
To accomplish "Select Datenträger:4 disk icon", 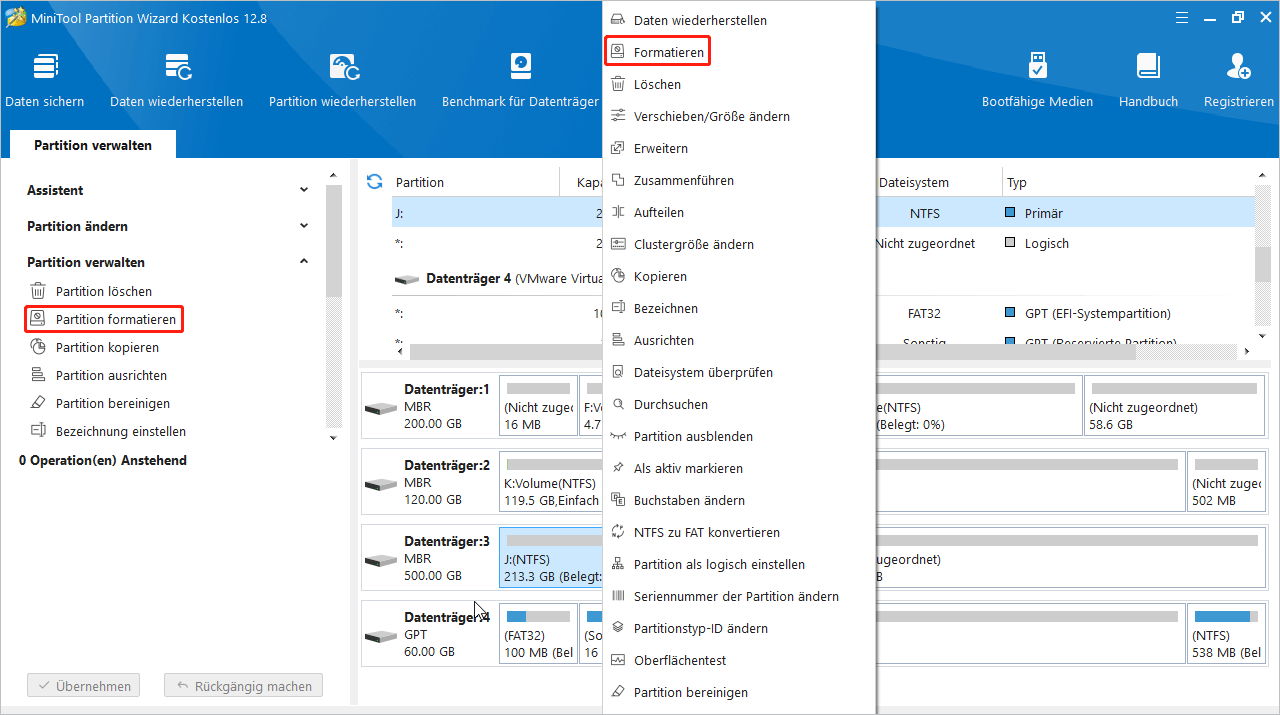I will click(x=381, y=636).
